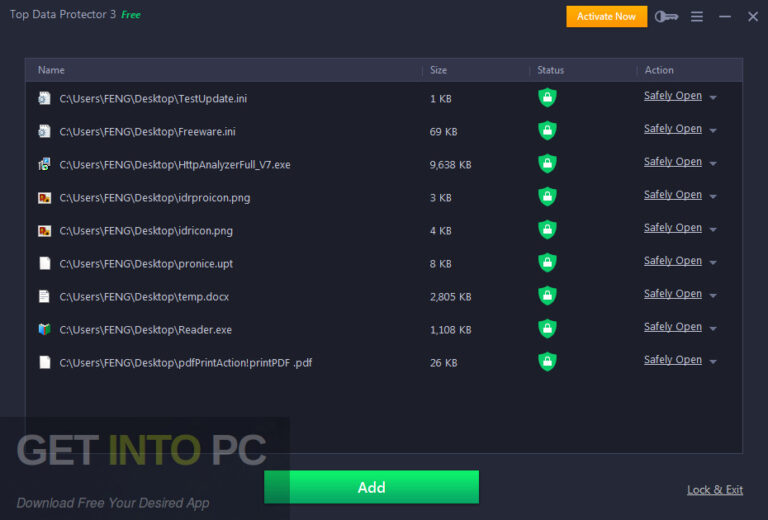
Task: Click the key icon next to Activate Now
Action: [x=667, y=17]
